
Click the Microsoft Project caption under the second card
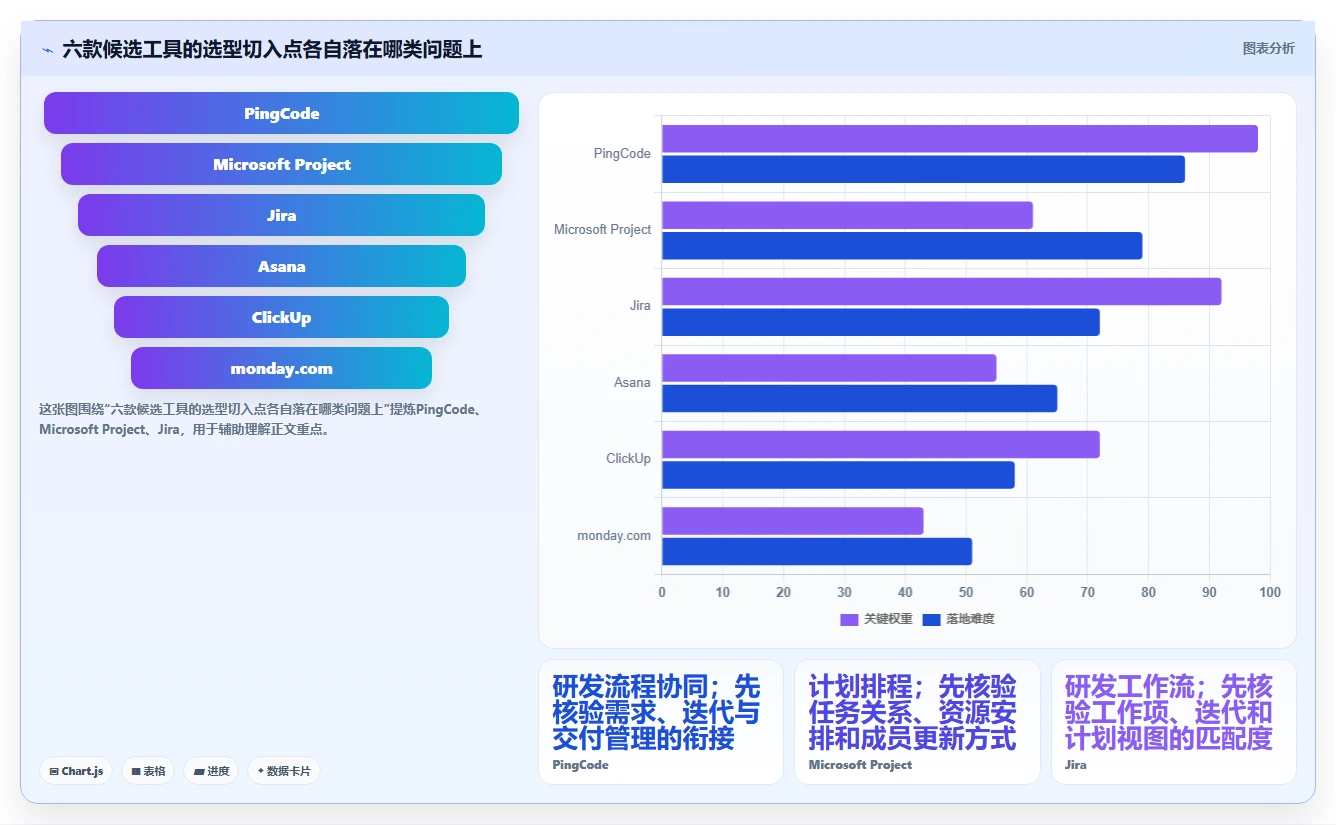860,765
